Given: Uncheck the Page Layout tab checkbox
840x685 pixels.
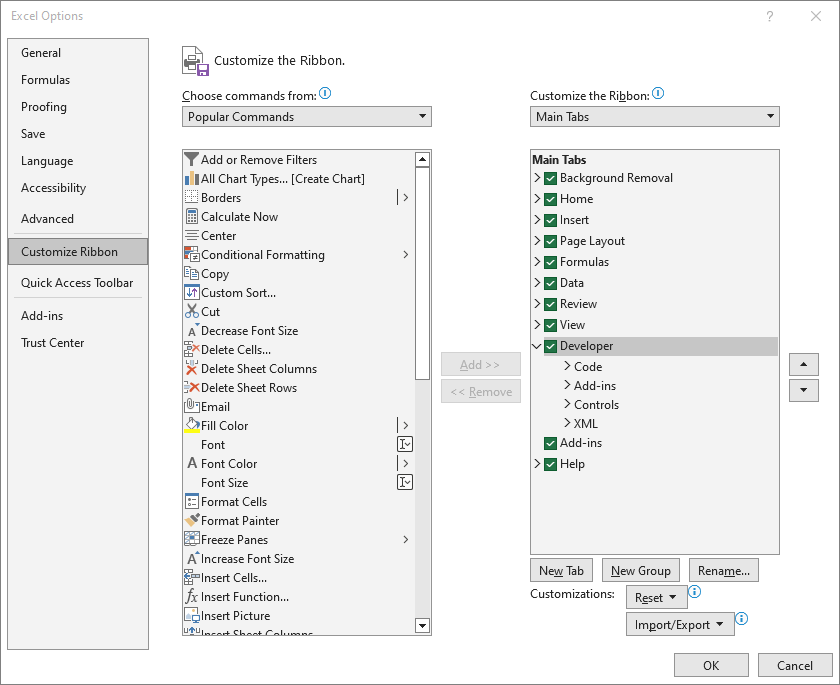Looking at the screenshot, I should (x=550, y=241).
